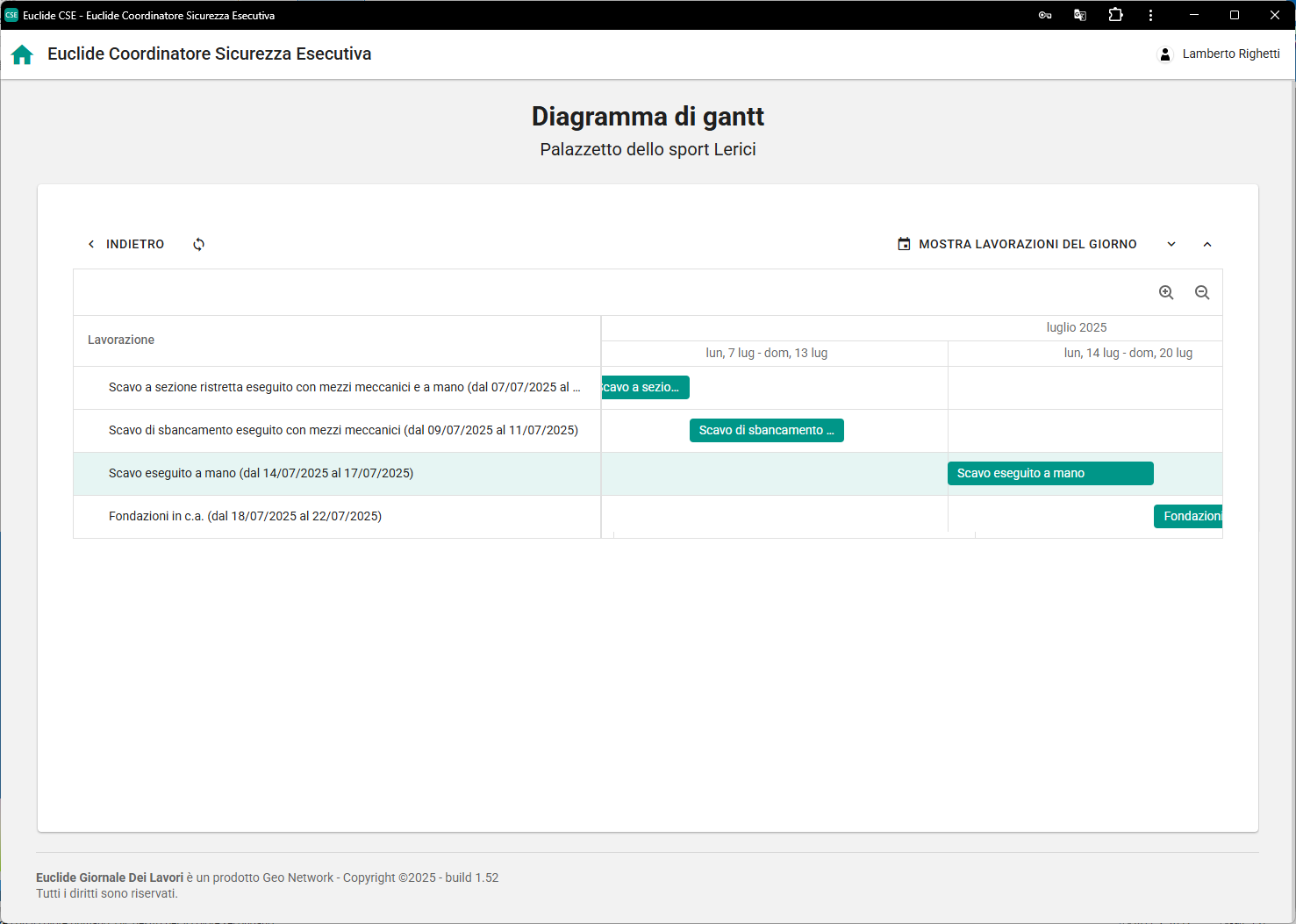The image size is (1296, 924).
Task: Expand with the down chevron arrow
Action: coord(1171,245)
